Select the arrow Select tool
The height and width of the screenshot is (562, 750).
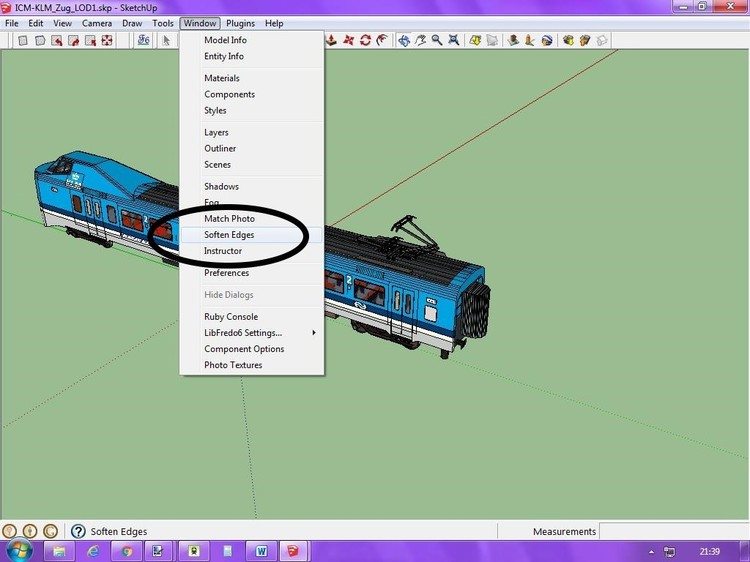coord(166,41)
